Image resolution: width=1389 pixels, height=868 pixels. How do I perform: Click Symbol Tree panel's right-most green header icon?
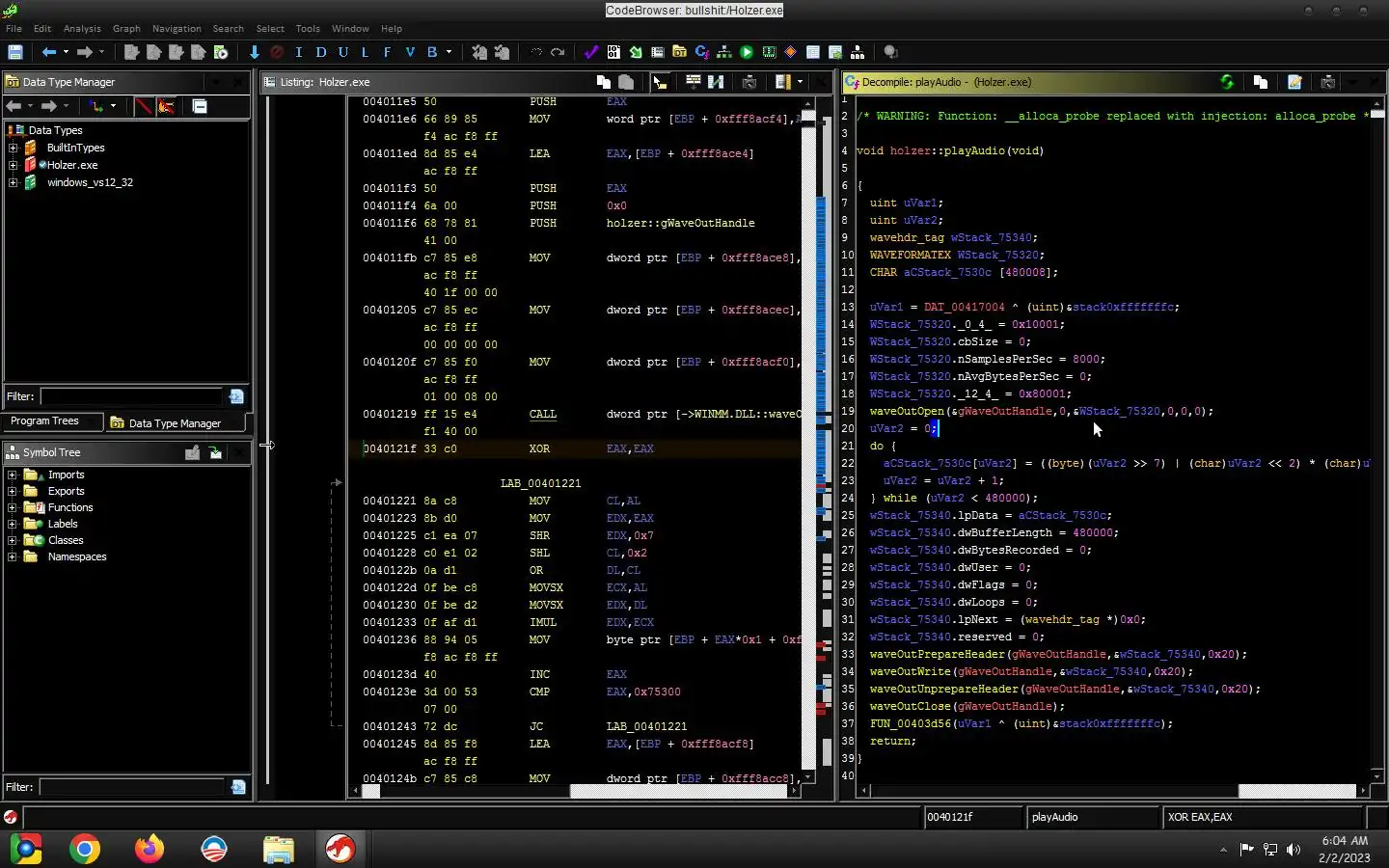pos(215,452)
